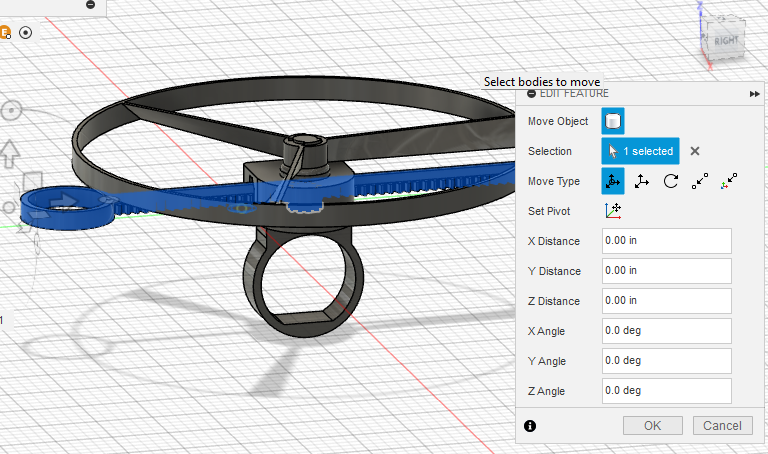The image size is (768, 454).
Task: Clear the selection with the X icon
Action: click(695, 151)
